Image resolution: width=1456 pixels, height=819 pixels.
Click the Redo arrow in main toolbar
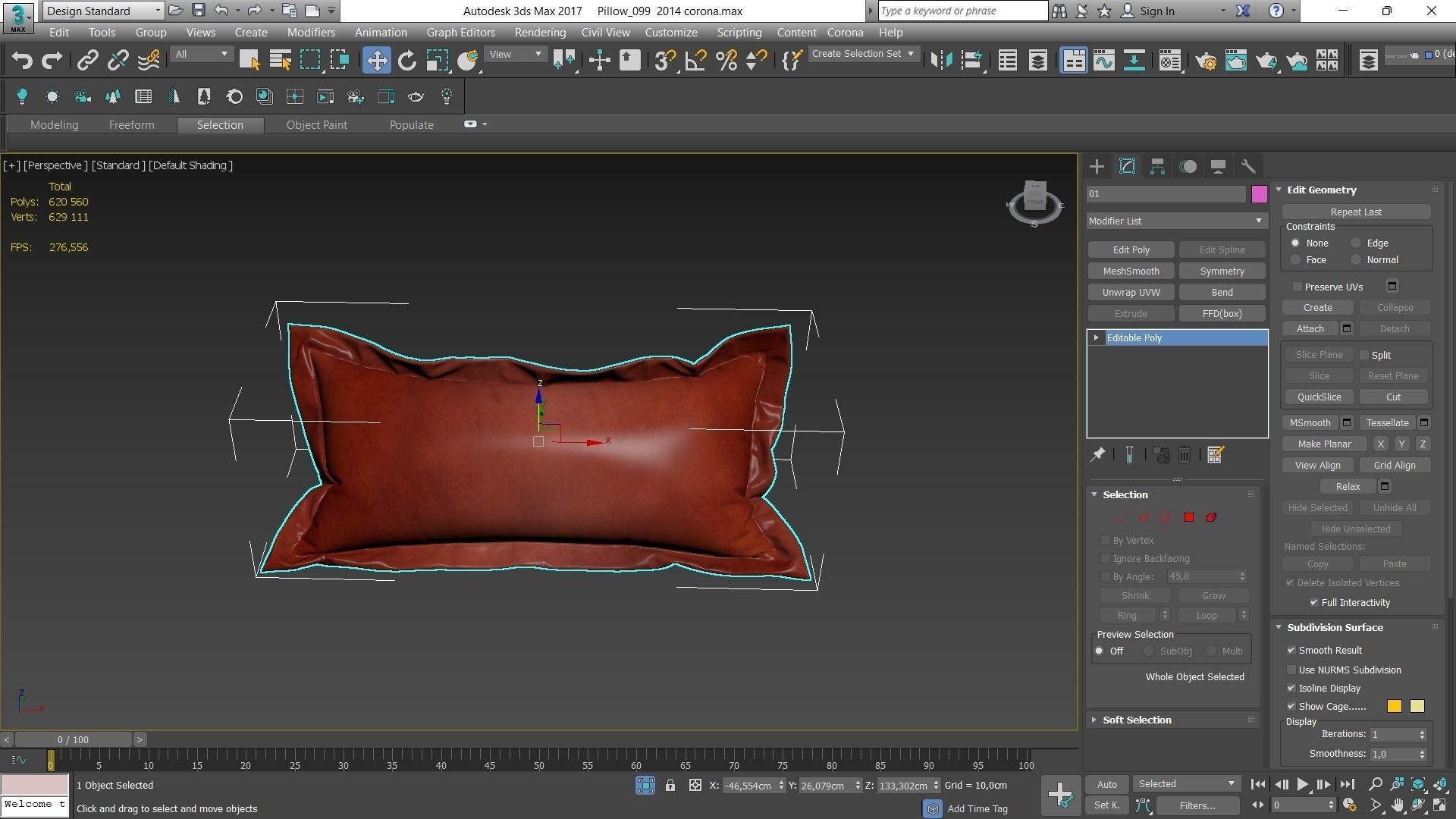point(52,61)
